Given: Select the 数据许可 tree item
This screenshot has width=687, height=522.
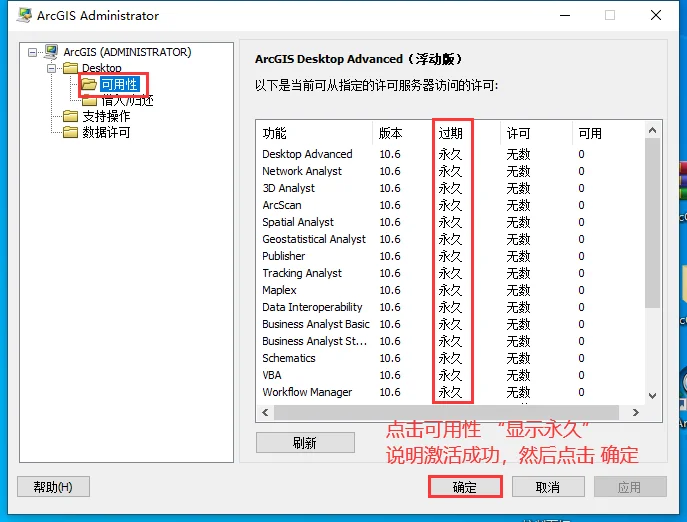Looking at the screenshot, I should pyautogui.click(x=106, y=132).
